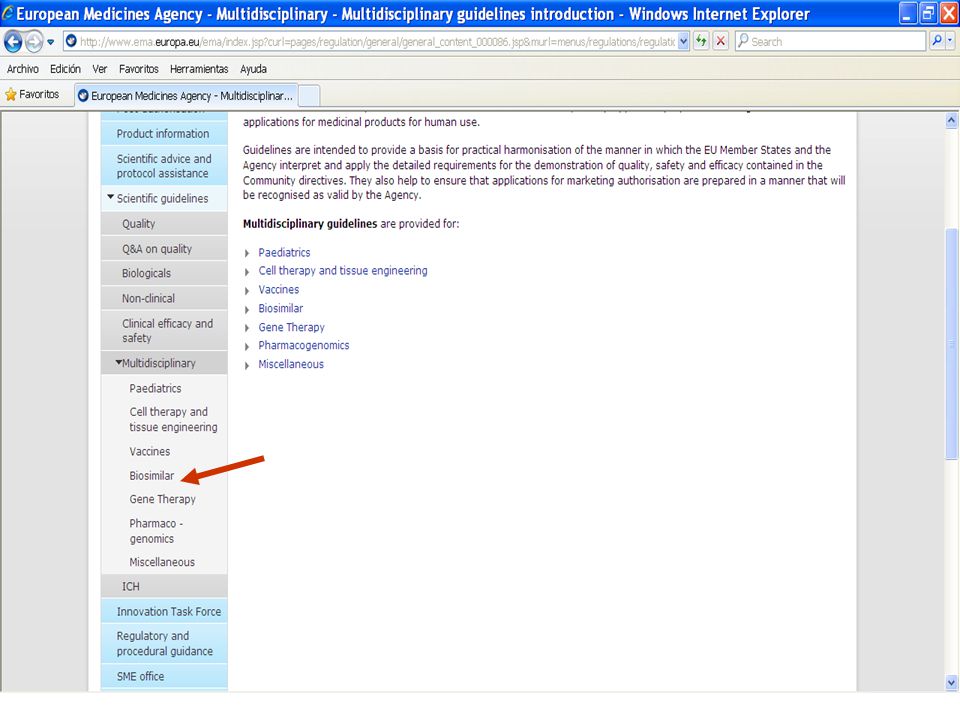This screenshot has width=960, height=720.
Task: Open Quality in sidebar
Action: pos(163,223)
